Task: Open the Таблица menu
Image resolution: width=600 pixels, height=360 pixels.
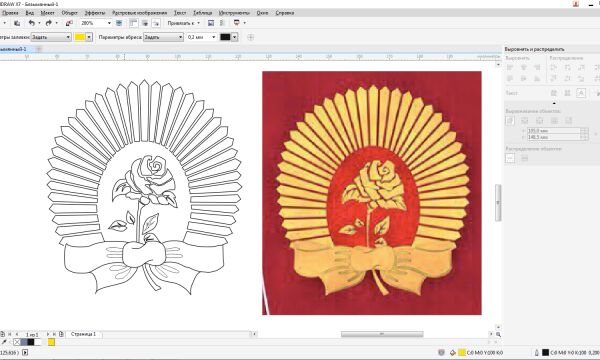Action: coord(202,13)
